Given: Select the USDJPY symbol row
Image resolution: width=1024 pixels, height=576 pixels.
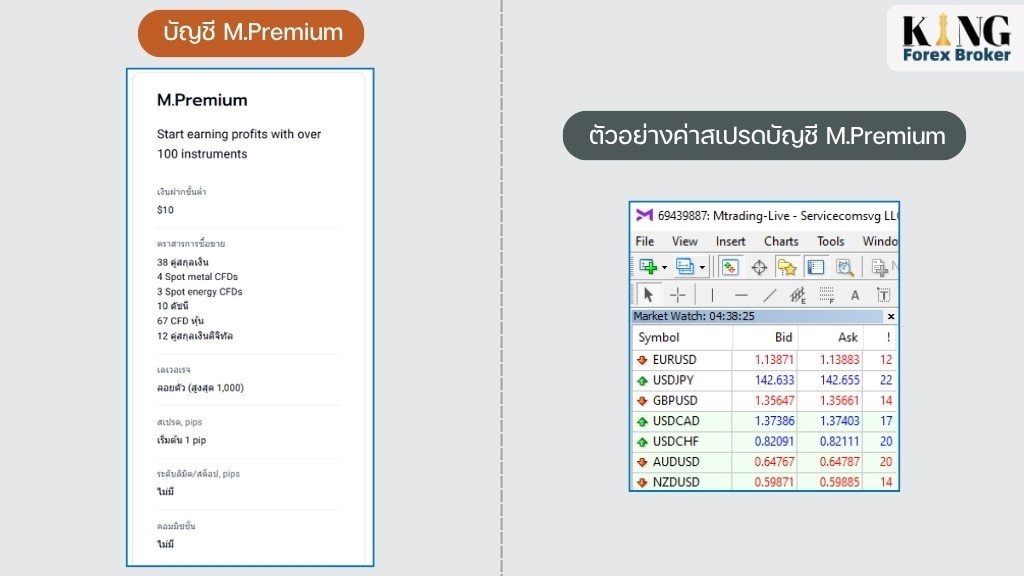Looking at the screenshot, I should (765, 380).
